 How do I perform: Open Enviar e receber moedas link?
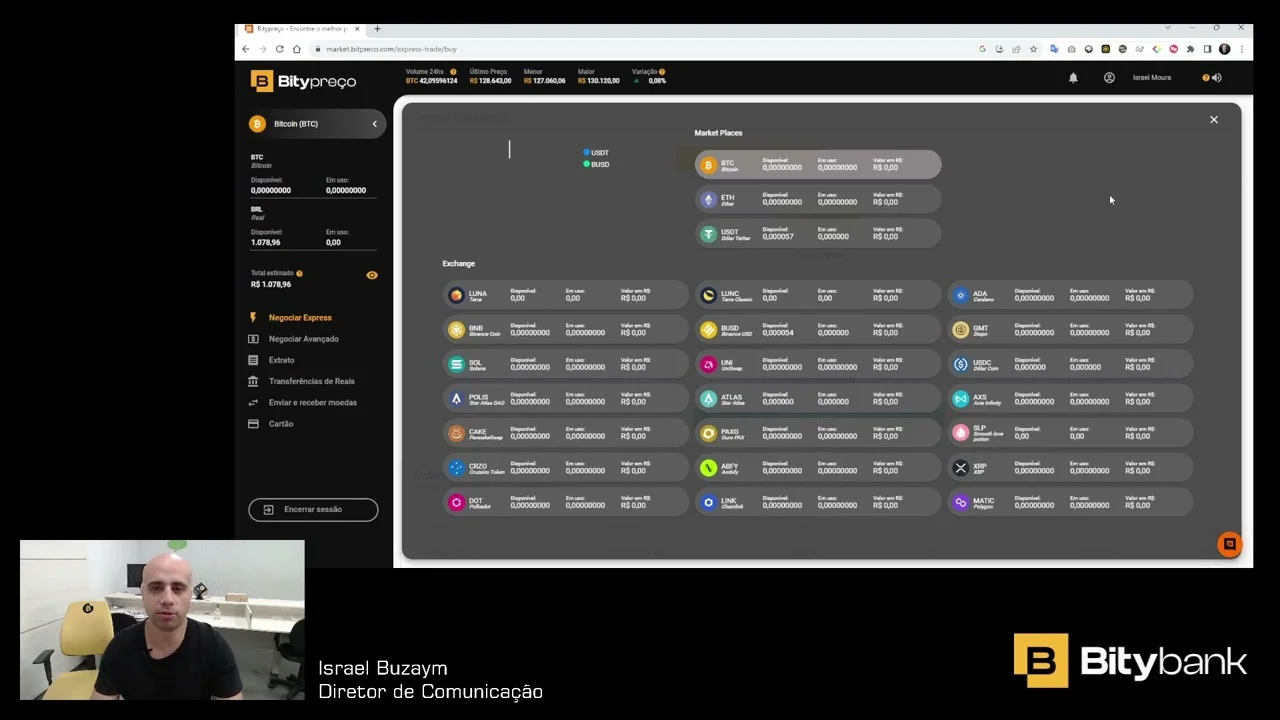[x=312, y=402]
